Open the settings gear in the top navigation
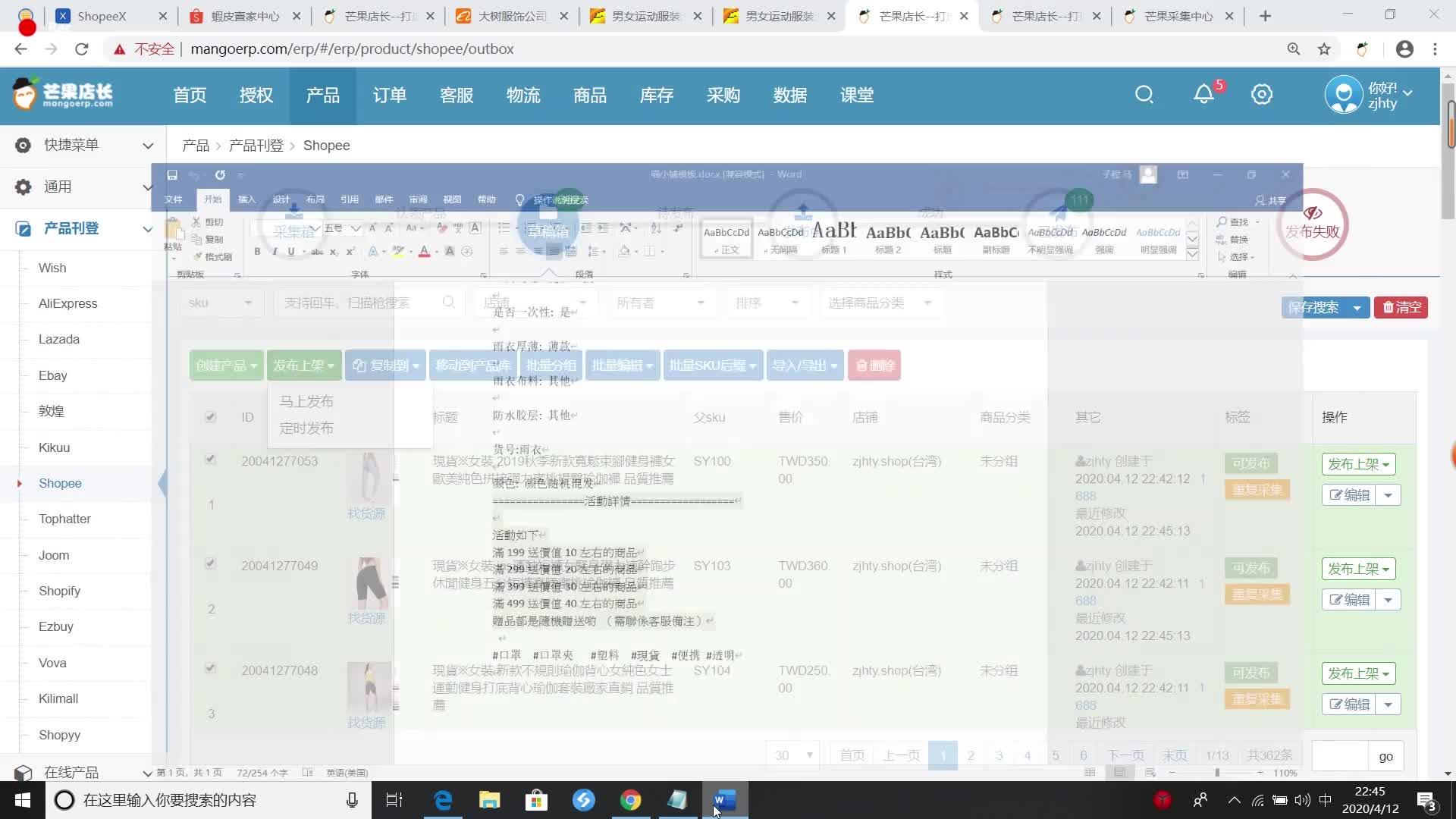This screenshot has width=1456, height=819. [x=1262, y=94]
